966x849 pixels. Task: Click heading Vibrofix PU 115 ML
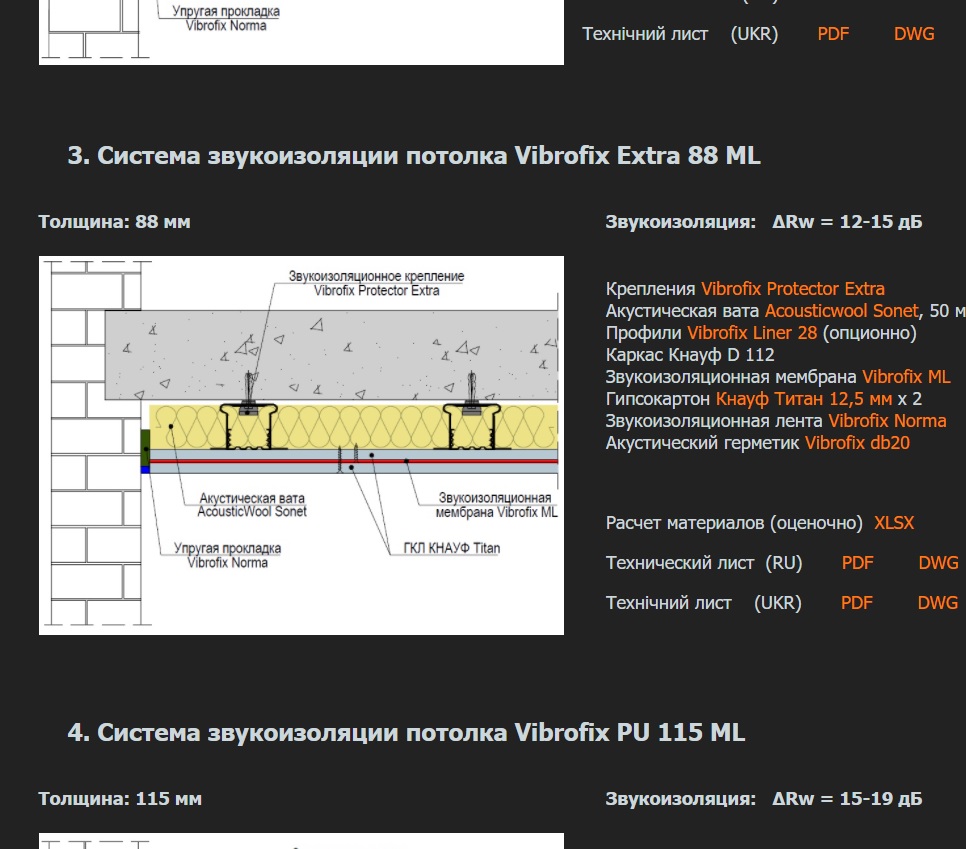pyautogui.click(x=406, y=733)
